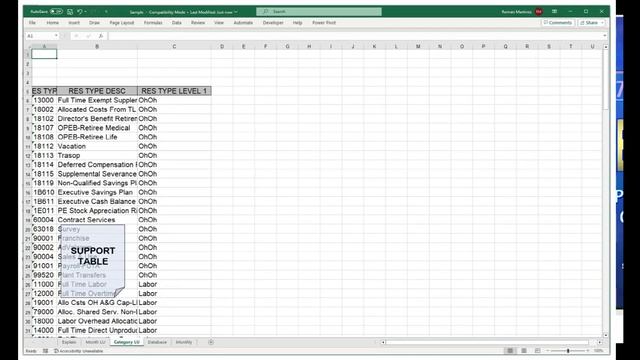Click the Contract Services cell
Screen dimensions: 640x360
97,220
